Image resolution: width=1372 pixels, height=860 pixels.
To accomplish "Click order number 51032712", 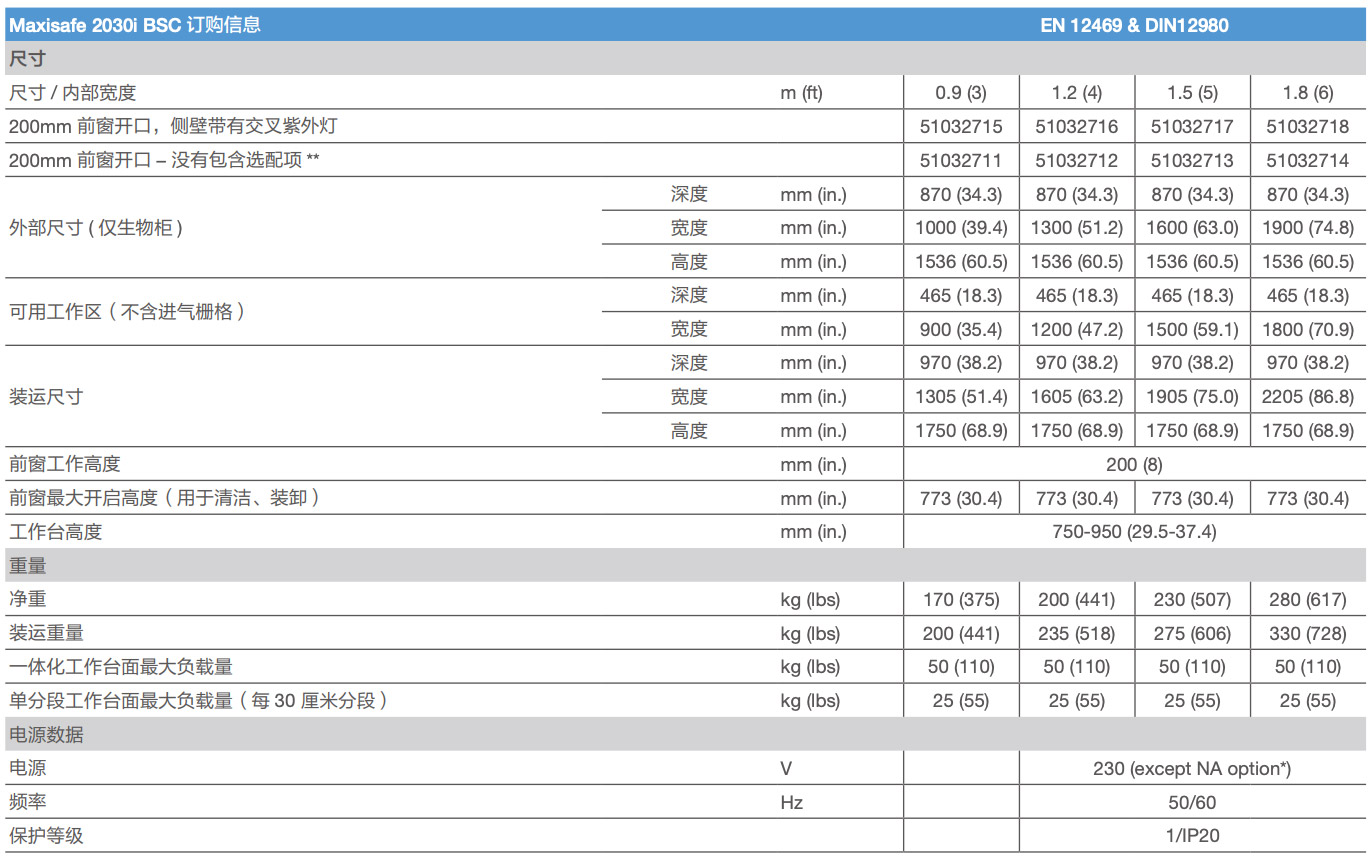I will tap(1077, 161).
